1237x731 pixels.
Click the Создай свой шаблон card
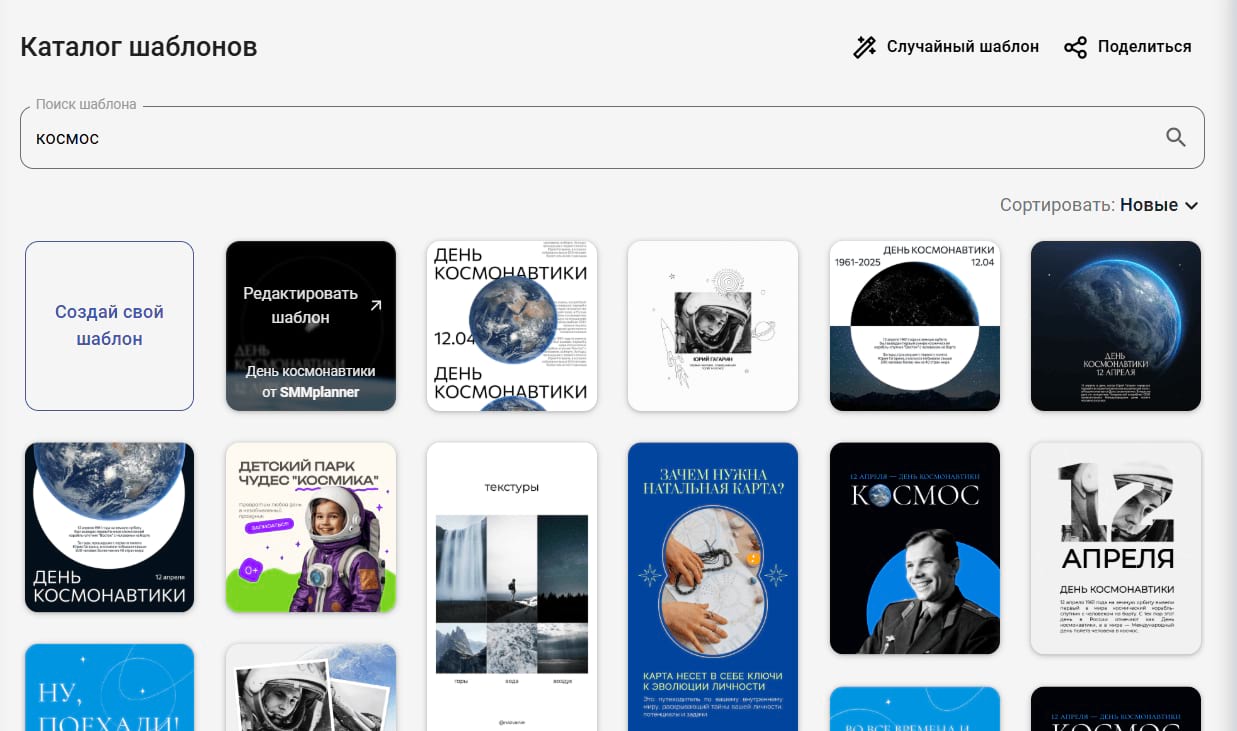pyautogui.click(x=109, y=326)
